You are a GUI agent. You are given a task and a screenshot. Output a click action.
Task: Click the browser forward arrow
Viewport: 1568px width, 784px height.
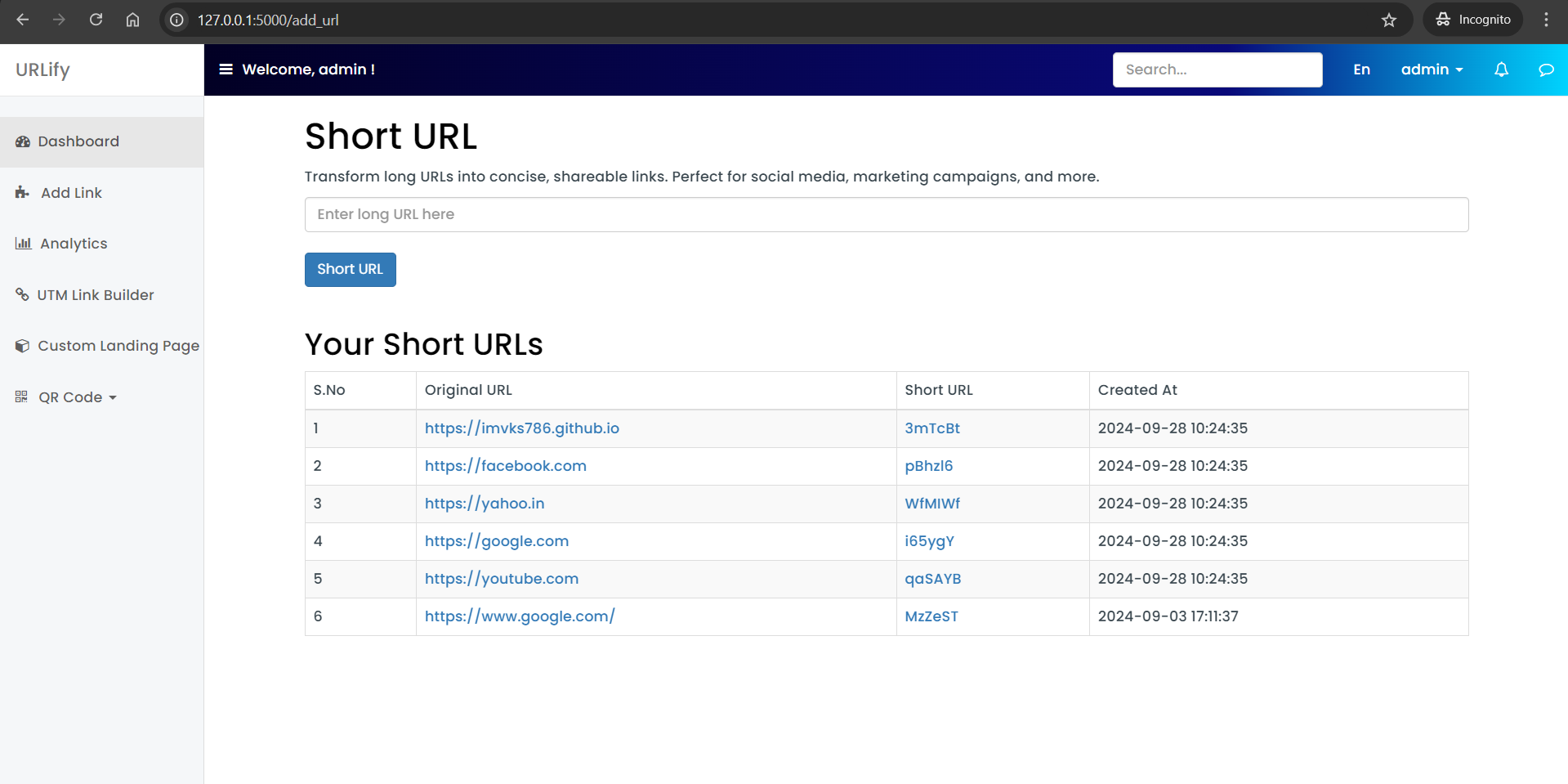click(59, 20)
